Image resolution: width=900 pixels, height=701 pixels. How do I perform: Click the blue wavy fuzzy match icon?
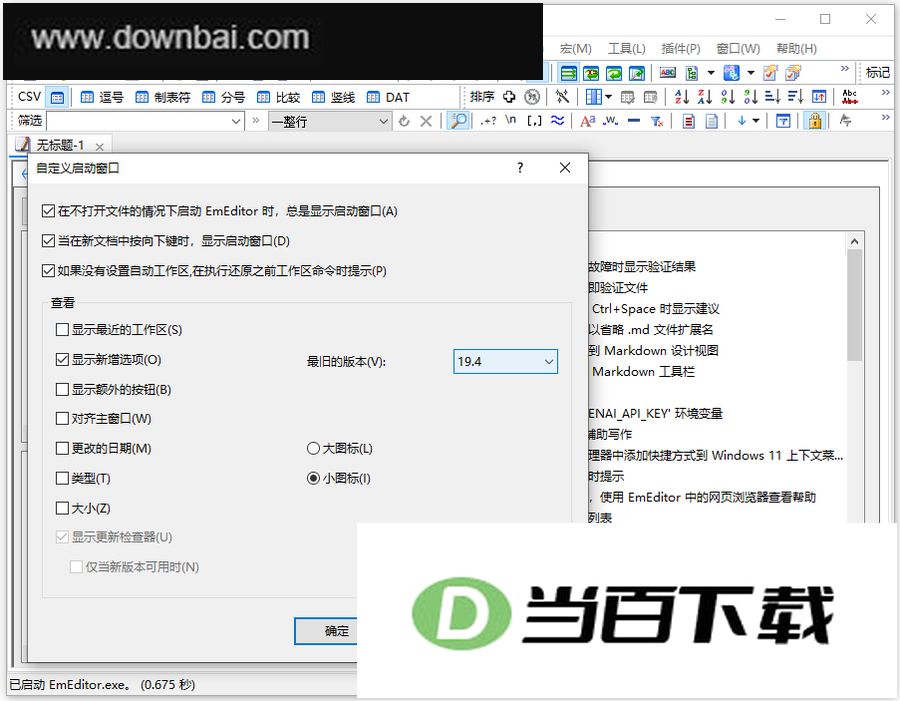[557, 121]
